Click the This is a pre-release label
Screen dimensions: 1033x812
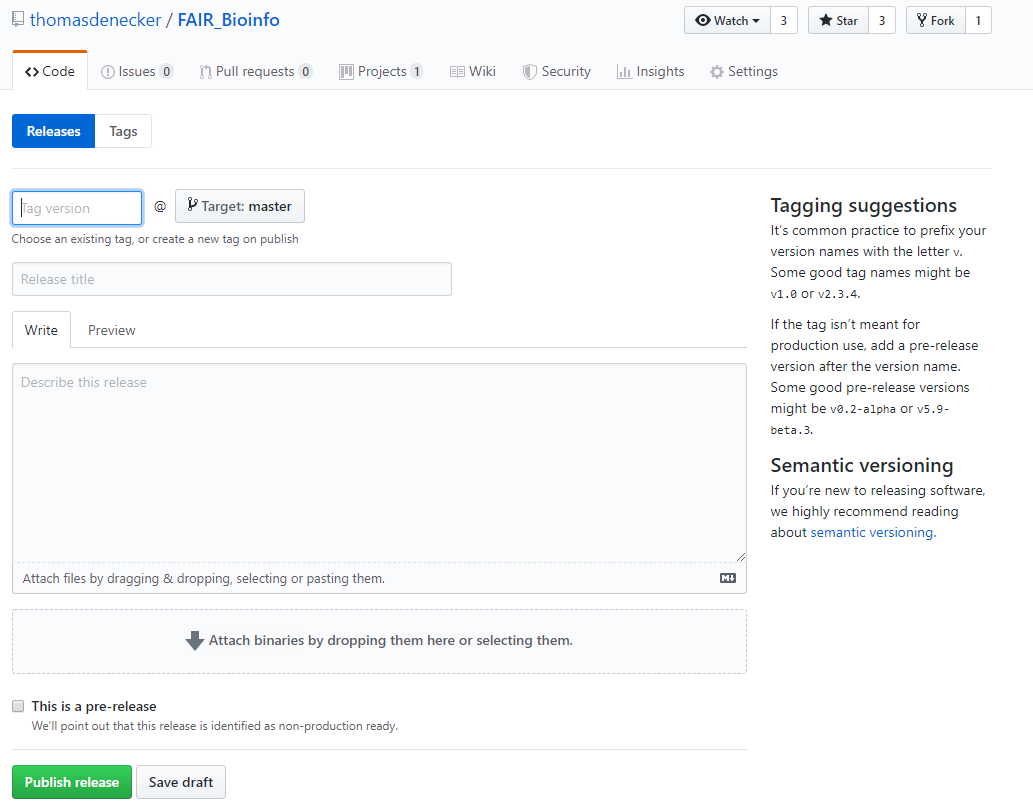coord(94,706)
